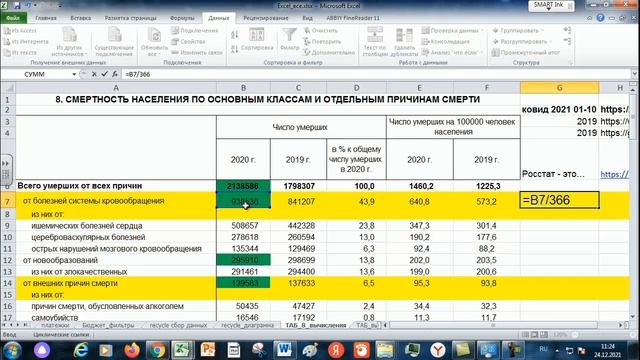Open the Файл tab
The image size is (640, 360).
pos(13,18)
